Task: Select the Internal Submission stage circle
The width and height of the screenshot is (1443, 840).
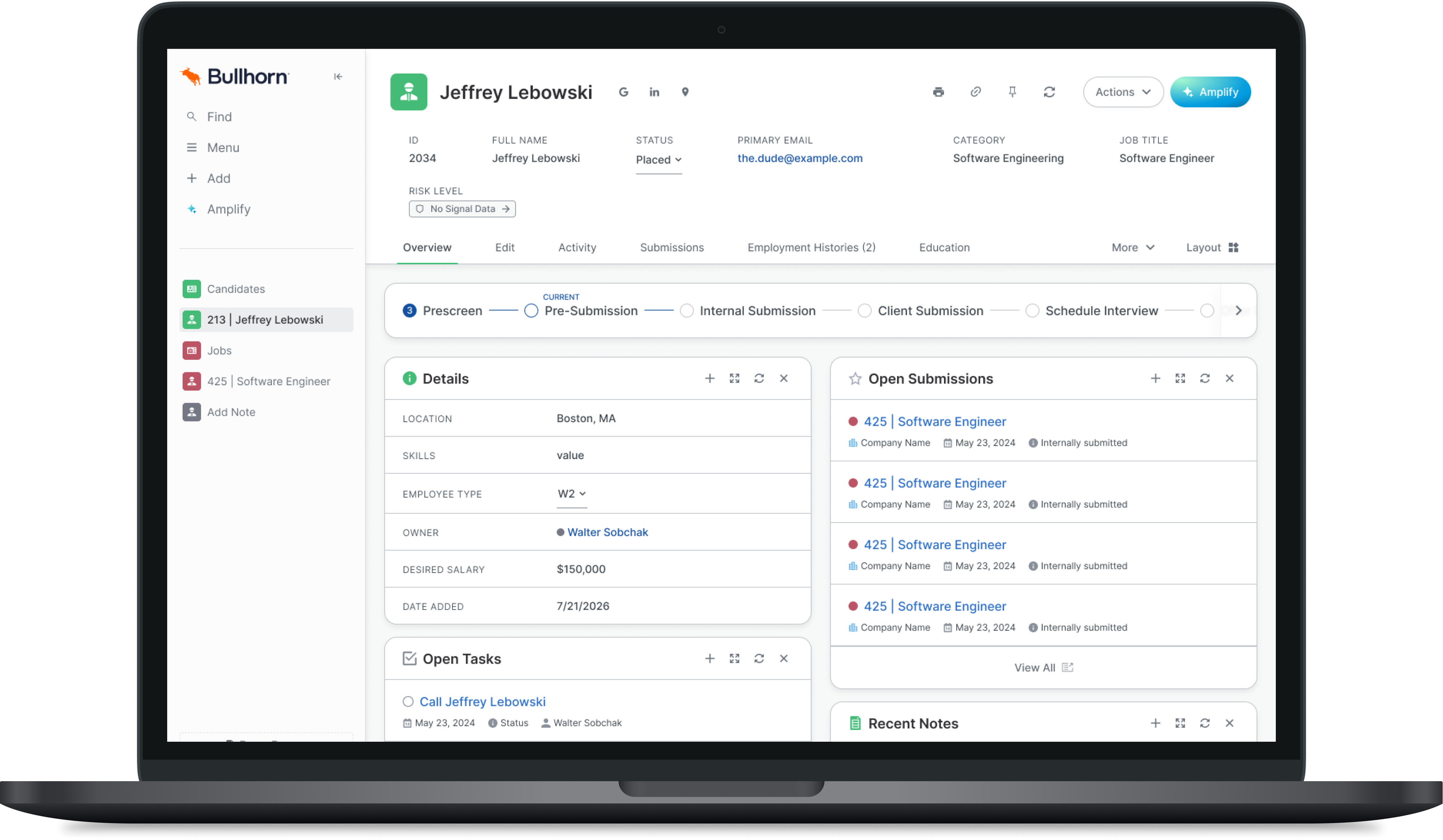Action: (x=687, y=310)
